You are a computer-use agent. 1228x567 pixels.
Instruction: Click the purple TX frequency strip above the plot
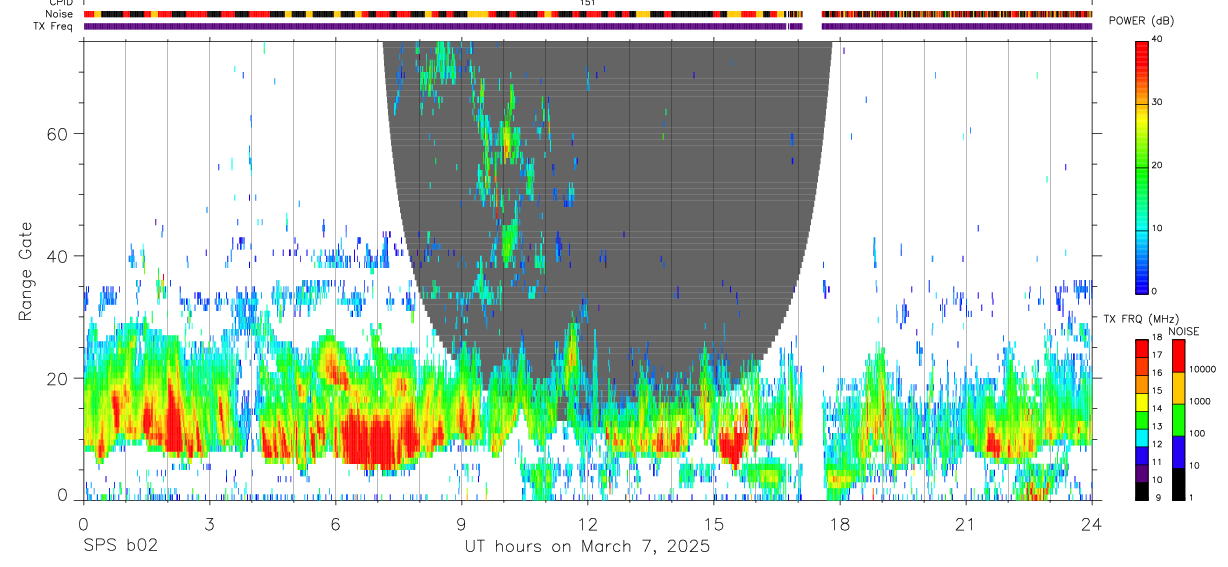tap(587, 26)
